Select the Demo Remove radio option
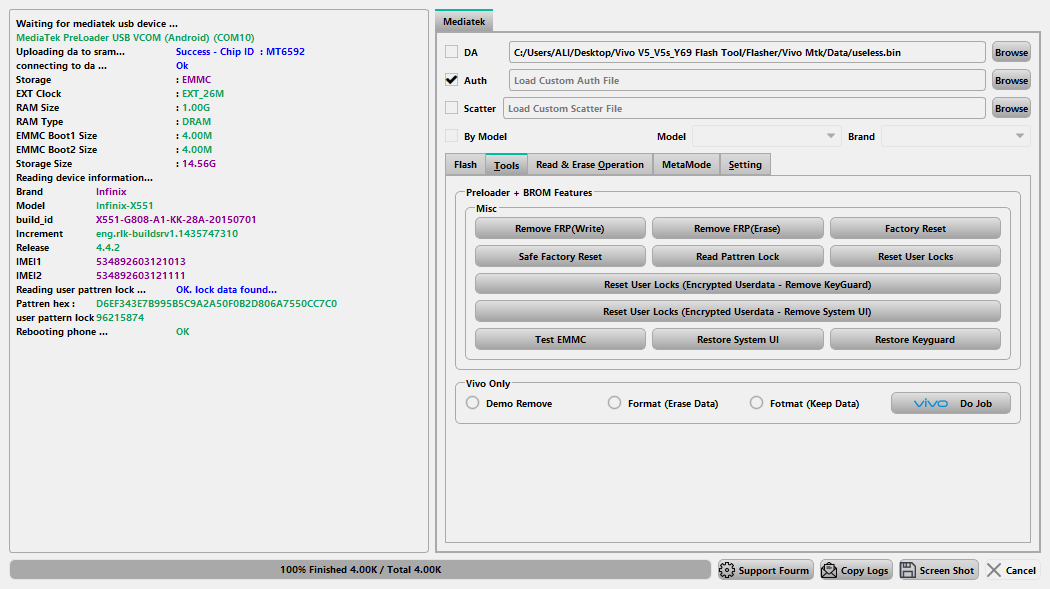Screen dimensions: 1050x589 pos(473,403)
